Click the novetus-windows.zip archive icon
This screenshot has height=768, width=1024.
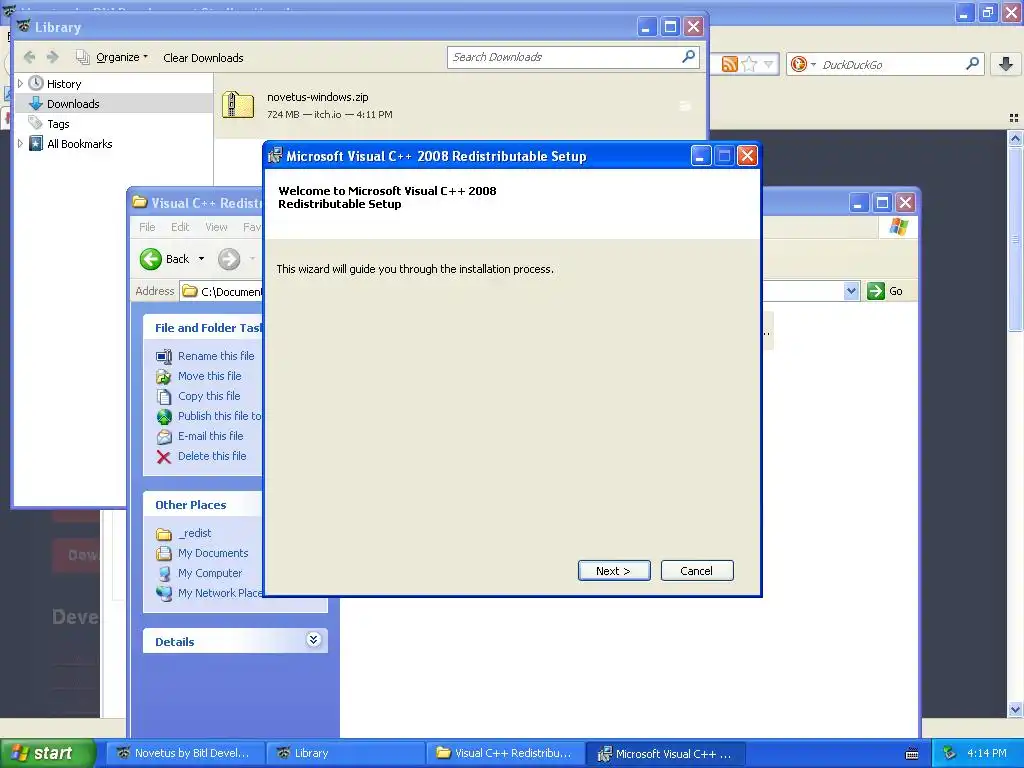point(238,104)
